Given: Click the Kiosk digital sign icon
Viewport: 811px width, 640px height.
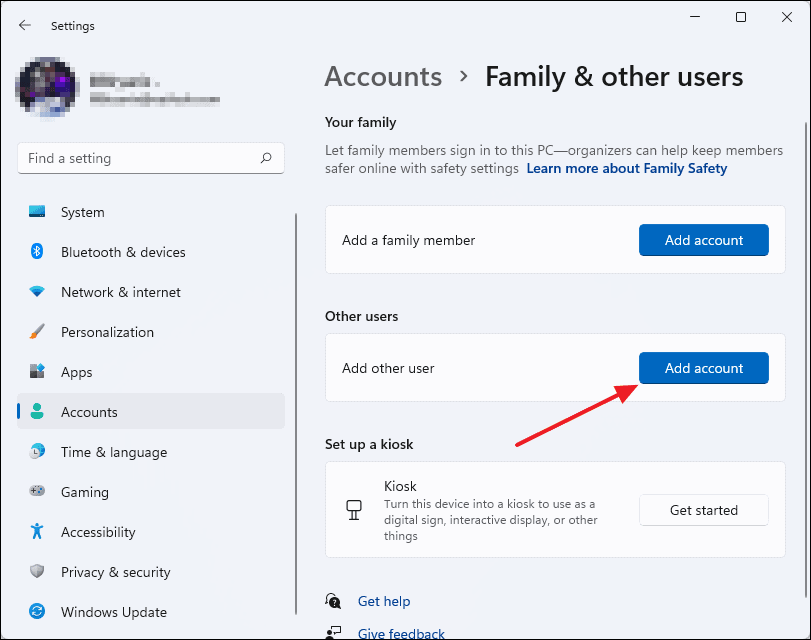Looking at the screenshot, I should tap(354, 510).
